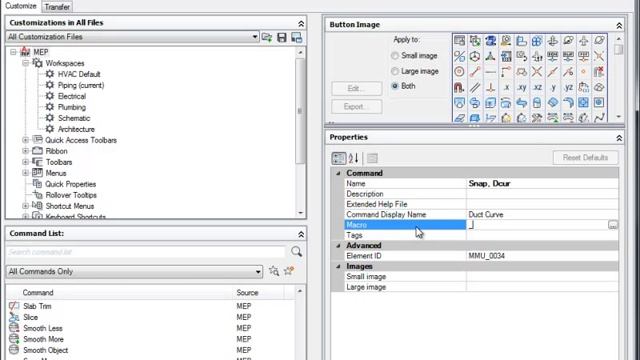
Task: Sort properties alphabetically
Action: (x=353, y=158)
